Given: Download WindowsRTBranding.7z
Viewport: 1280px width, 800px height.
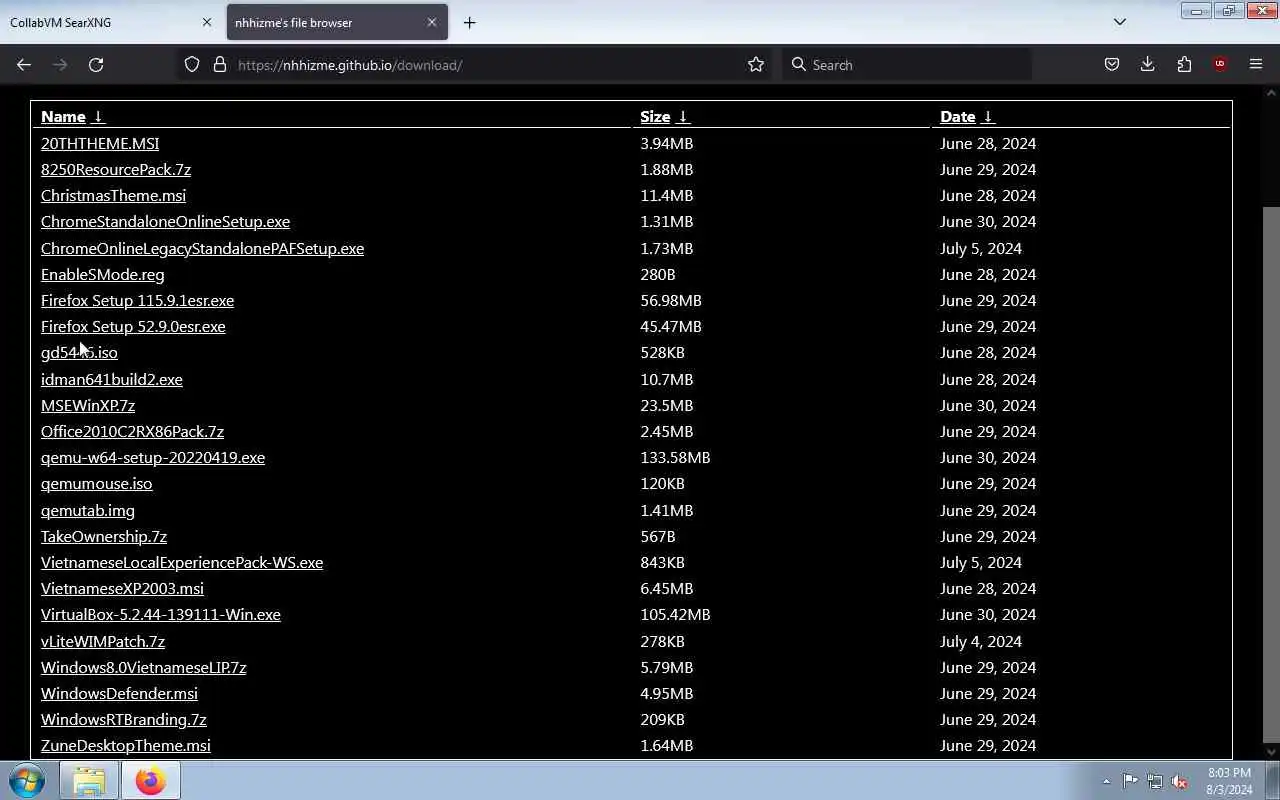Looking at the screenshot, I should tap(124, 719).
